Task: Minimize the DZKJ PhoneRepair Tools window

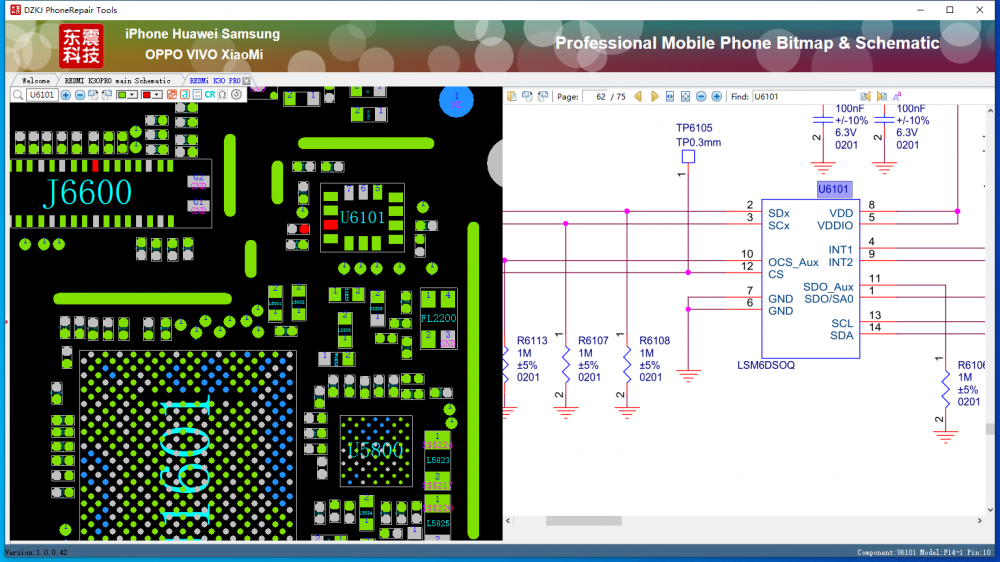Action: click(920, 10)
